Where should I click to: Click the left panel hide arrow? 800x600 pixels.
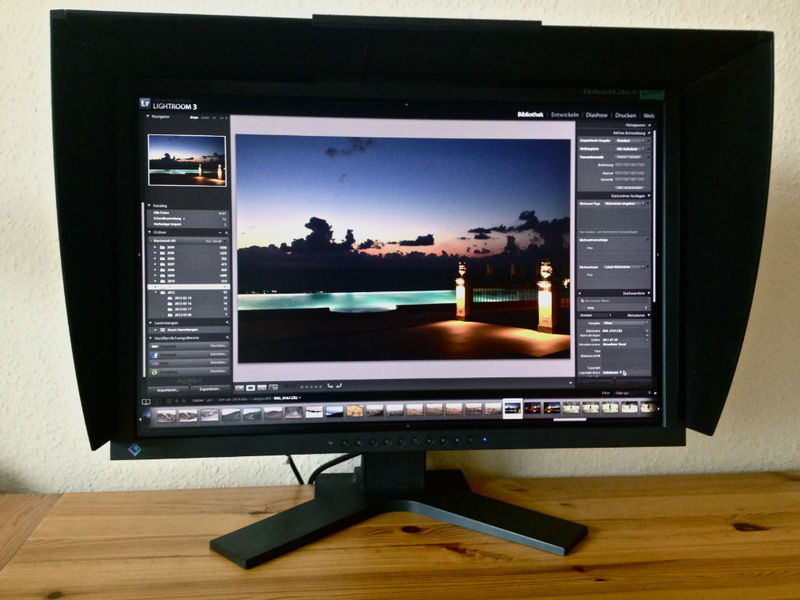[x=140, y=254]
